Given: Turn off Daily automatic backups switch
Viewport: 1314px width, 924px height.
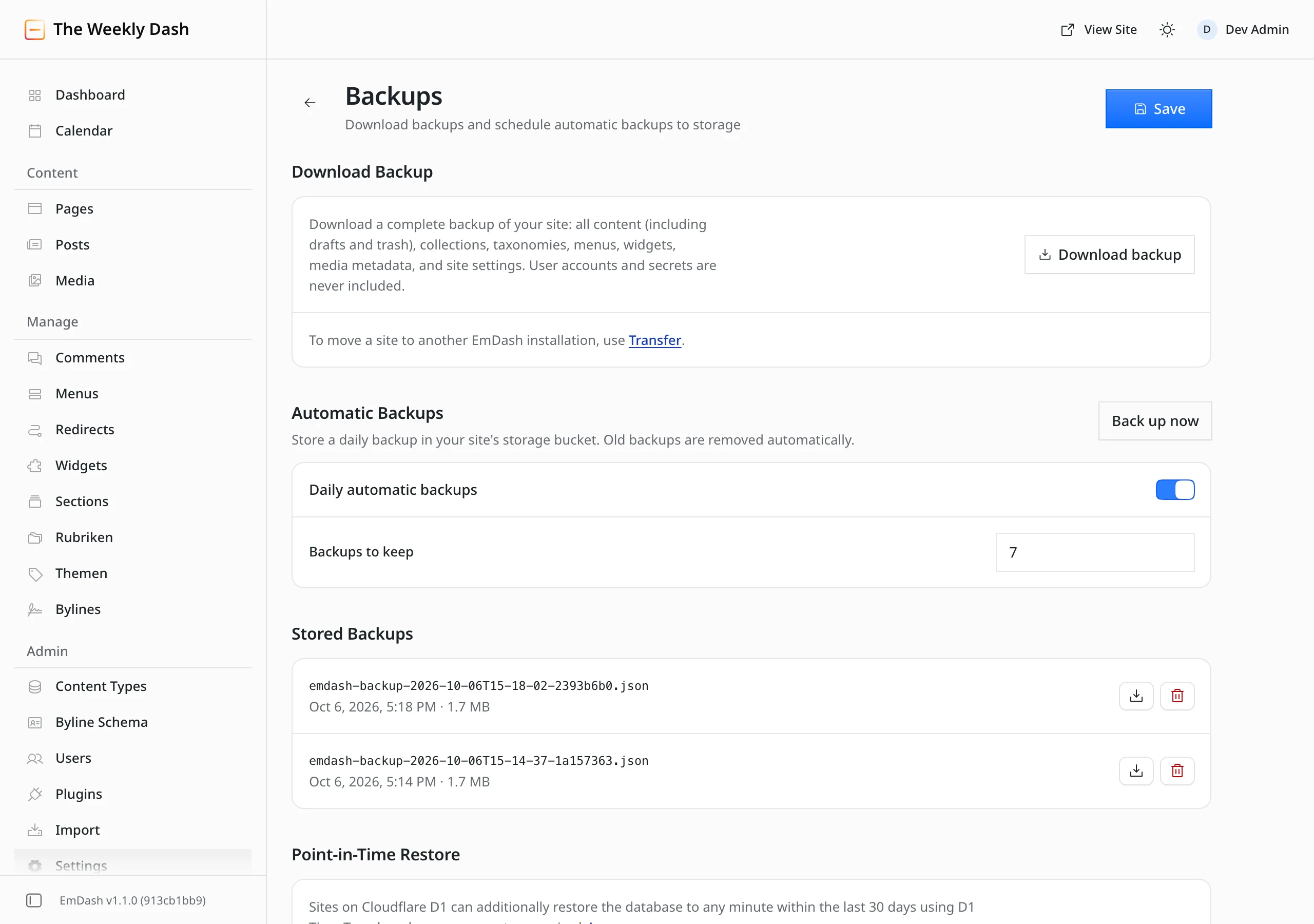Looking at the screenshot, I should pyautogui.click(x=1175, y=490).
